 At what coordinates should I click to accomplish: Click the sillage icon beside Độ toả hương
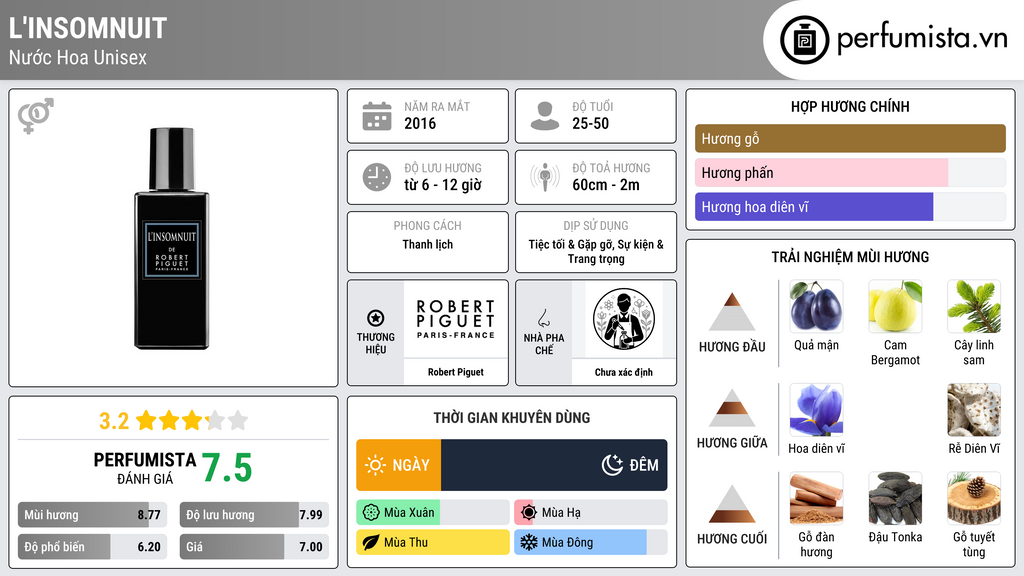pyautogui.click(x=545, y=177)
